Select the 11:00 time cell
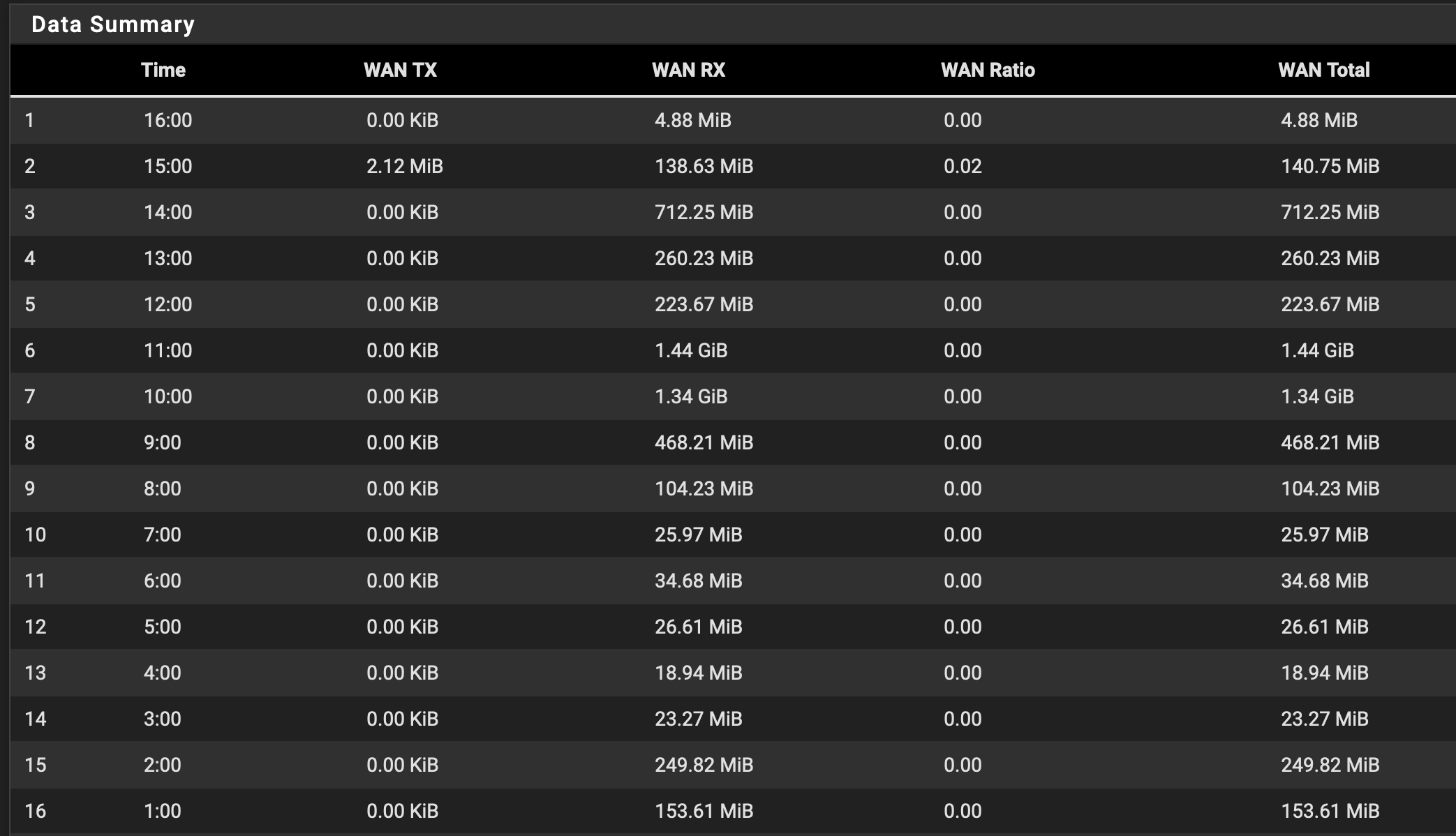This screenshot has width=1456, height=836. [x=168, y=350]
